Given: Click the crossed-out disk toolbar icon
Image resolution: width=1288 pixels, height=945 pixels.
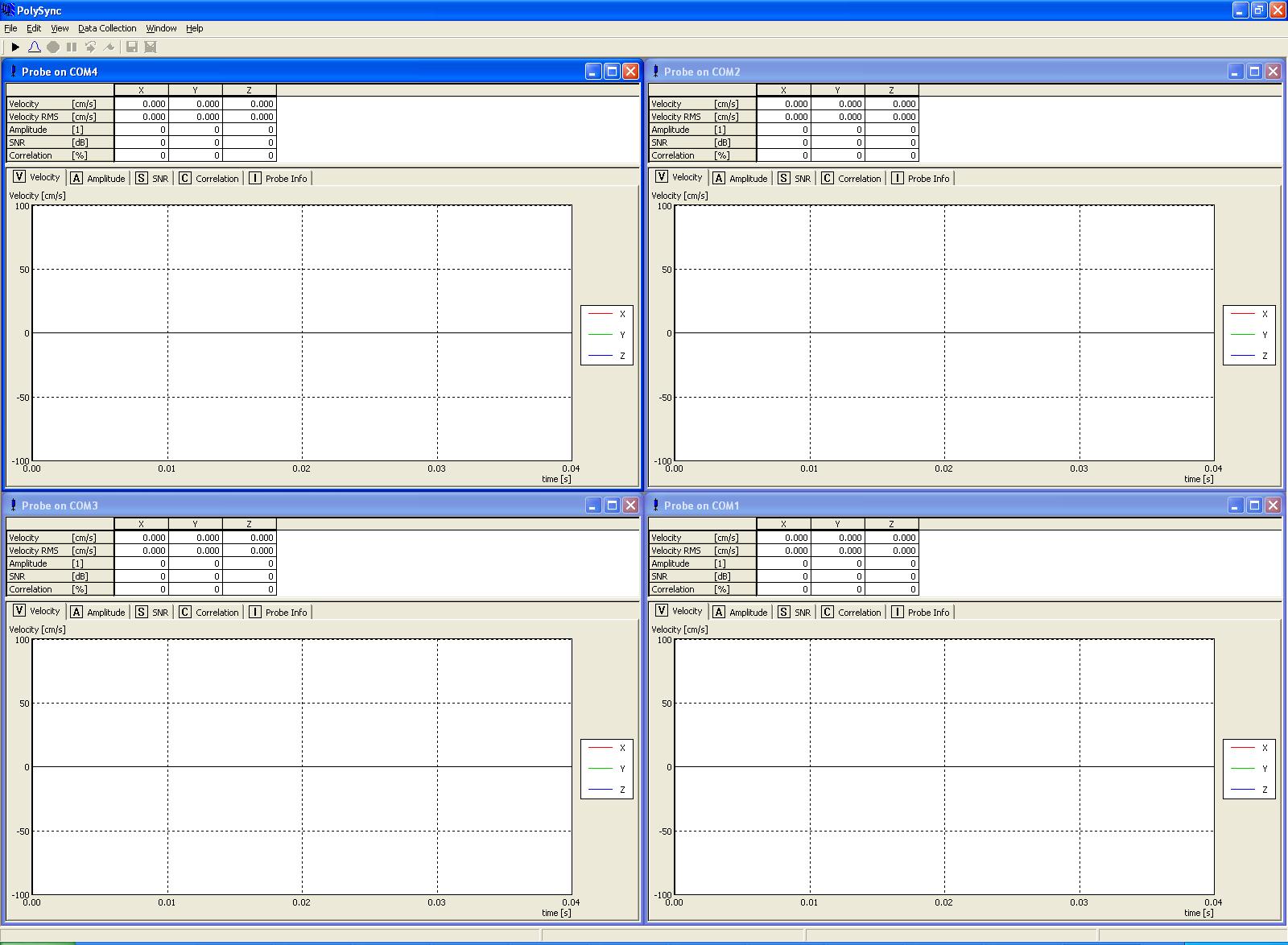Looking at the screenshot, I should [151, 47].
